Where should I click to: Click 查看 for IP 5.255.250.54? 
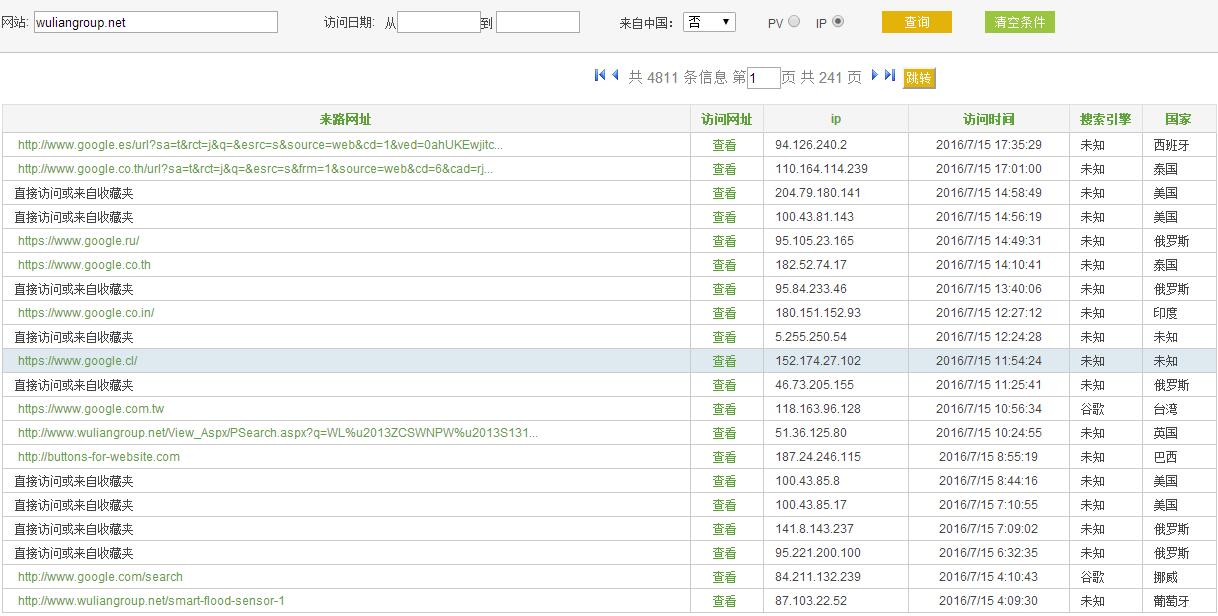click(x=724, y=337)
